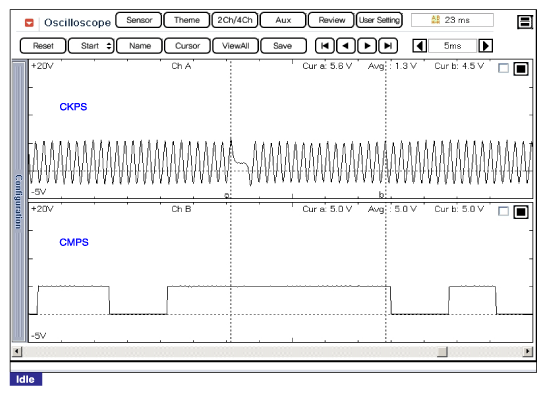Click the Save button
546x395 pixels.
[x=283, y=46]
